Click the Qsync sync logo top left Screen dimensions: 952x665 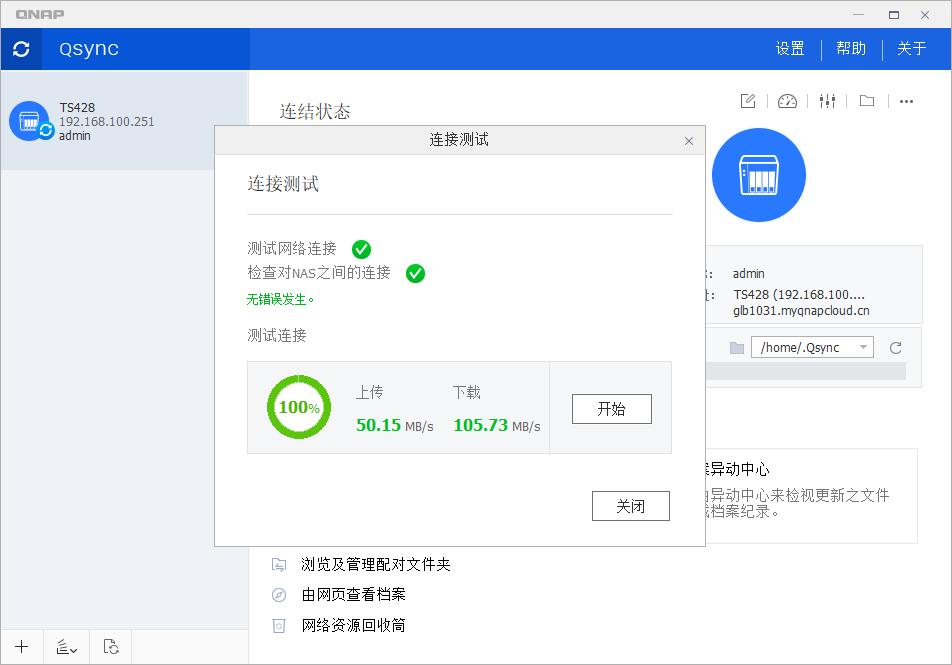(21, 48)
